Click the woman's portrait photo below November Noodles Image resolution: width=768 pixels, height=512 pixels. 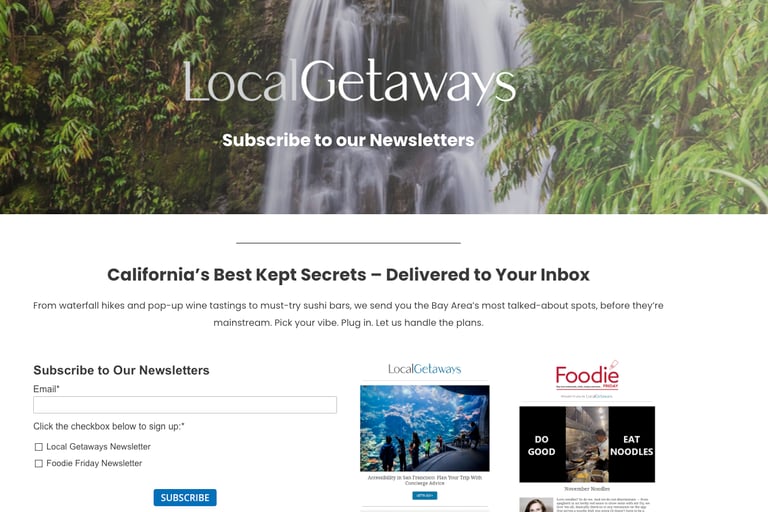(x=536, y=505)
